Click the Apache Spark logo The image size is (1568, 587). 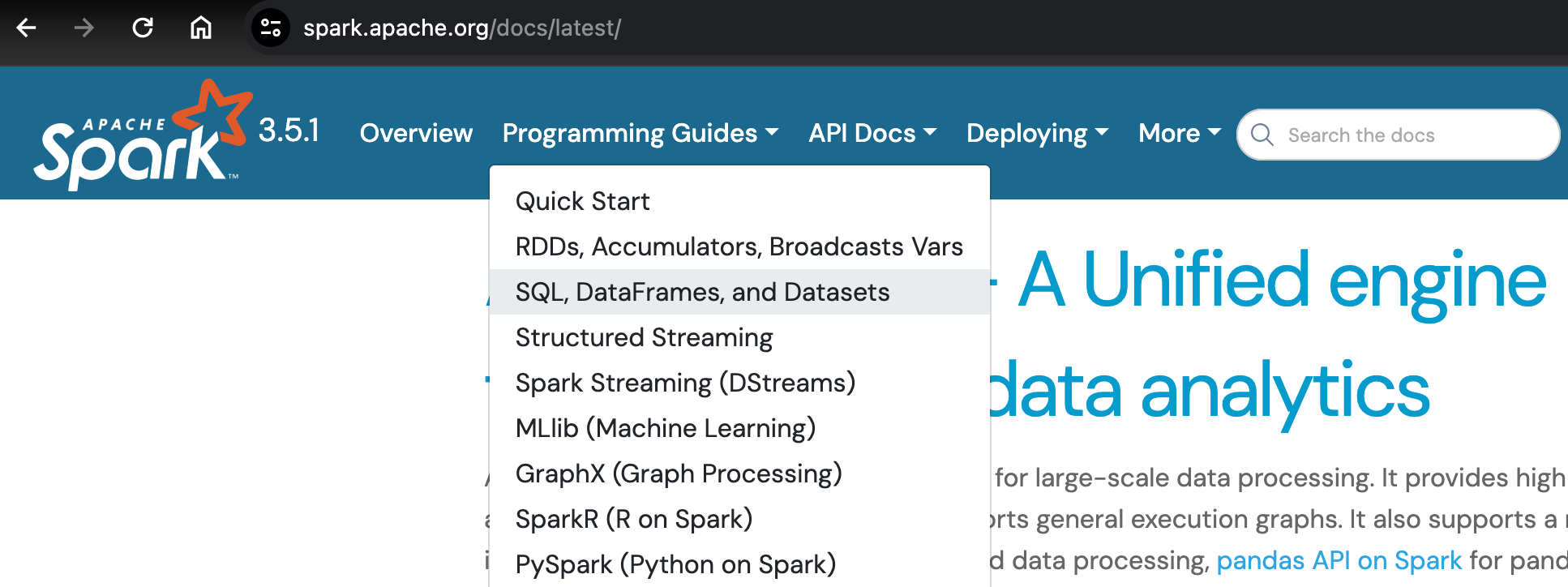click(144, 134)
